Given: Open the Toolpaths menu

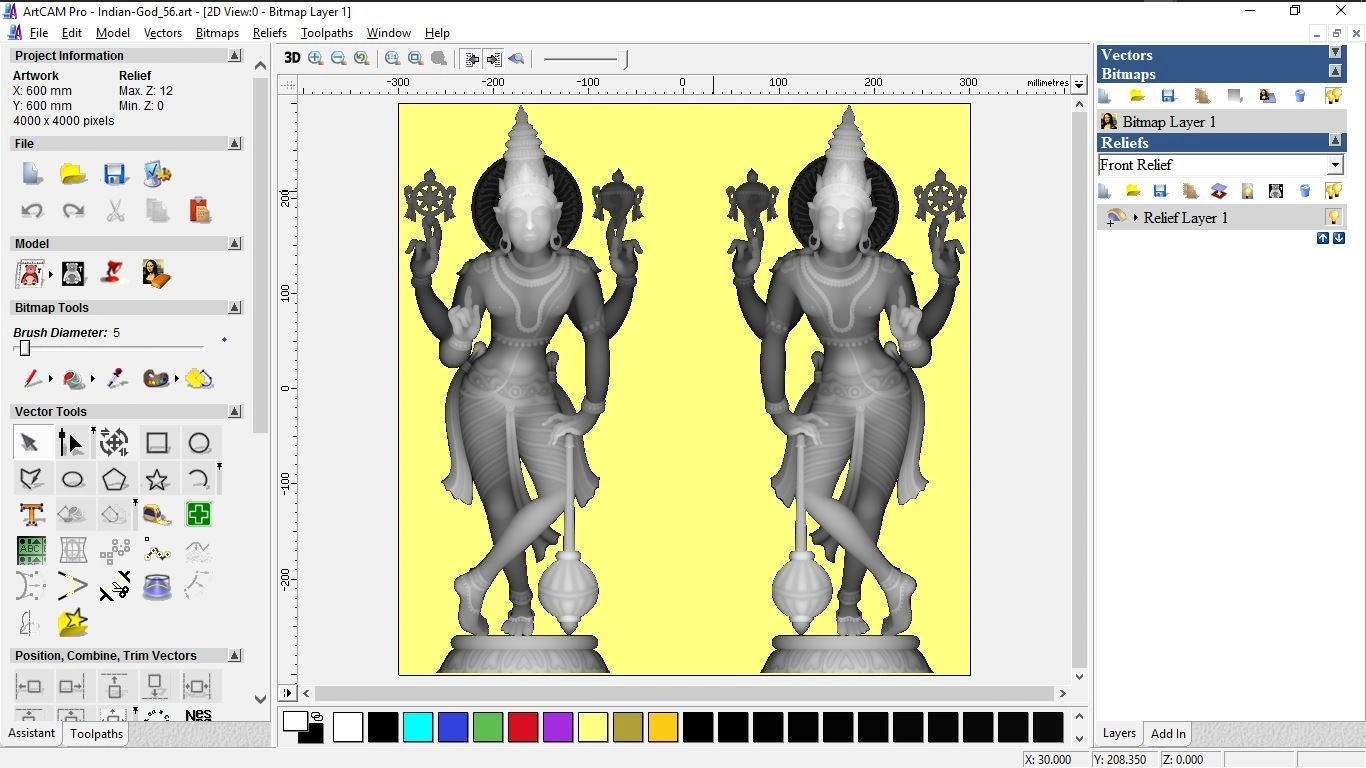Looking at the screenshot, I should coord(326,33).
